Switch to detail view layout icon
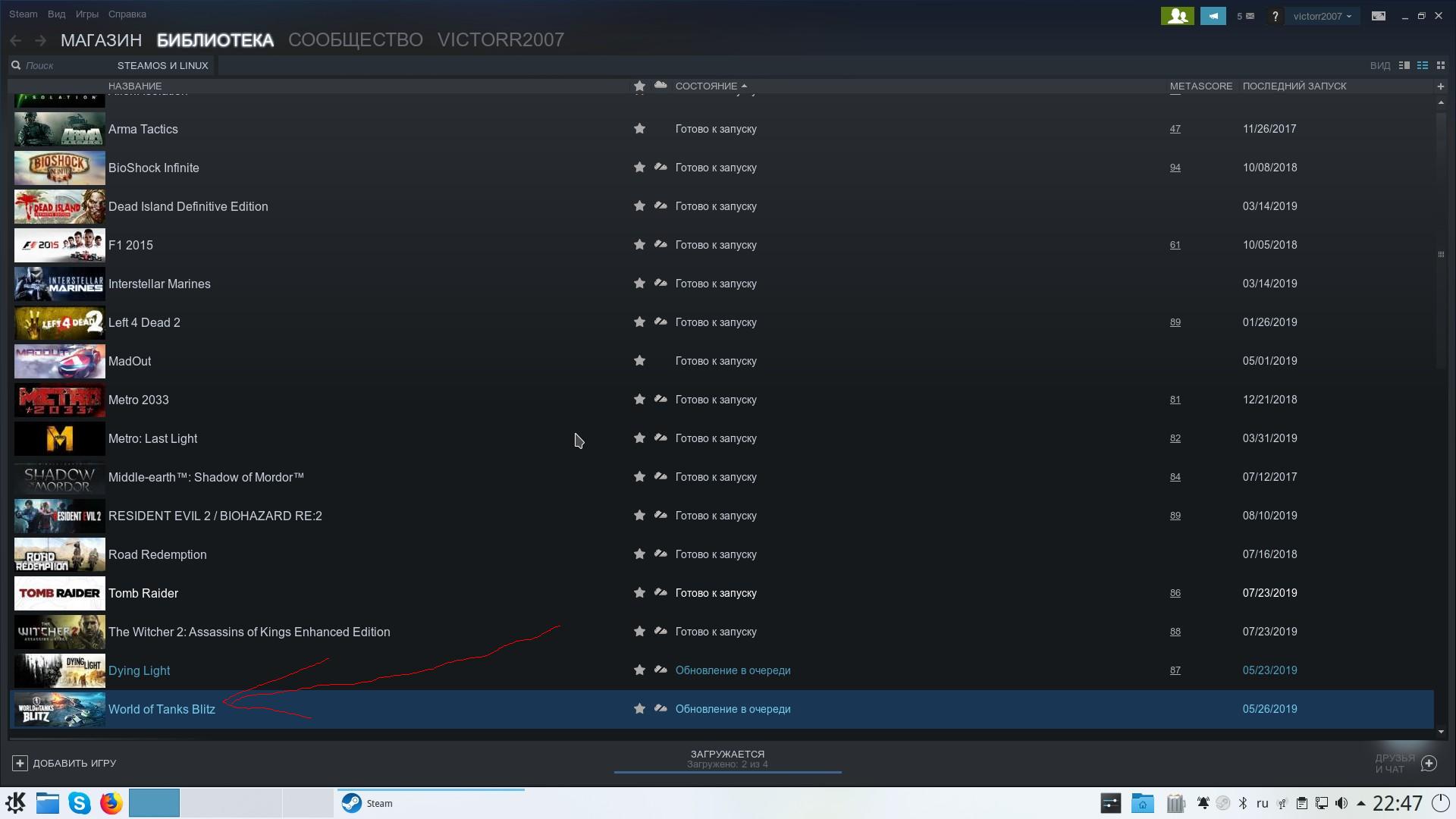This screenshot has height=819, width=1456. coord(1404,65)
